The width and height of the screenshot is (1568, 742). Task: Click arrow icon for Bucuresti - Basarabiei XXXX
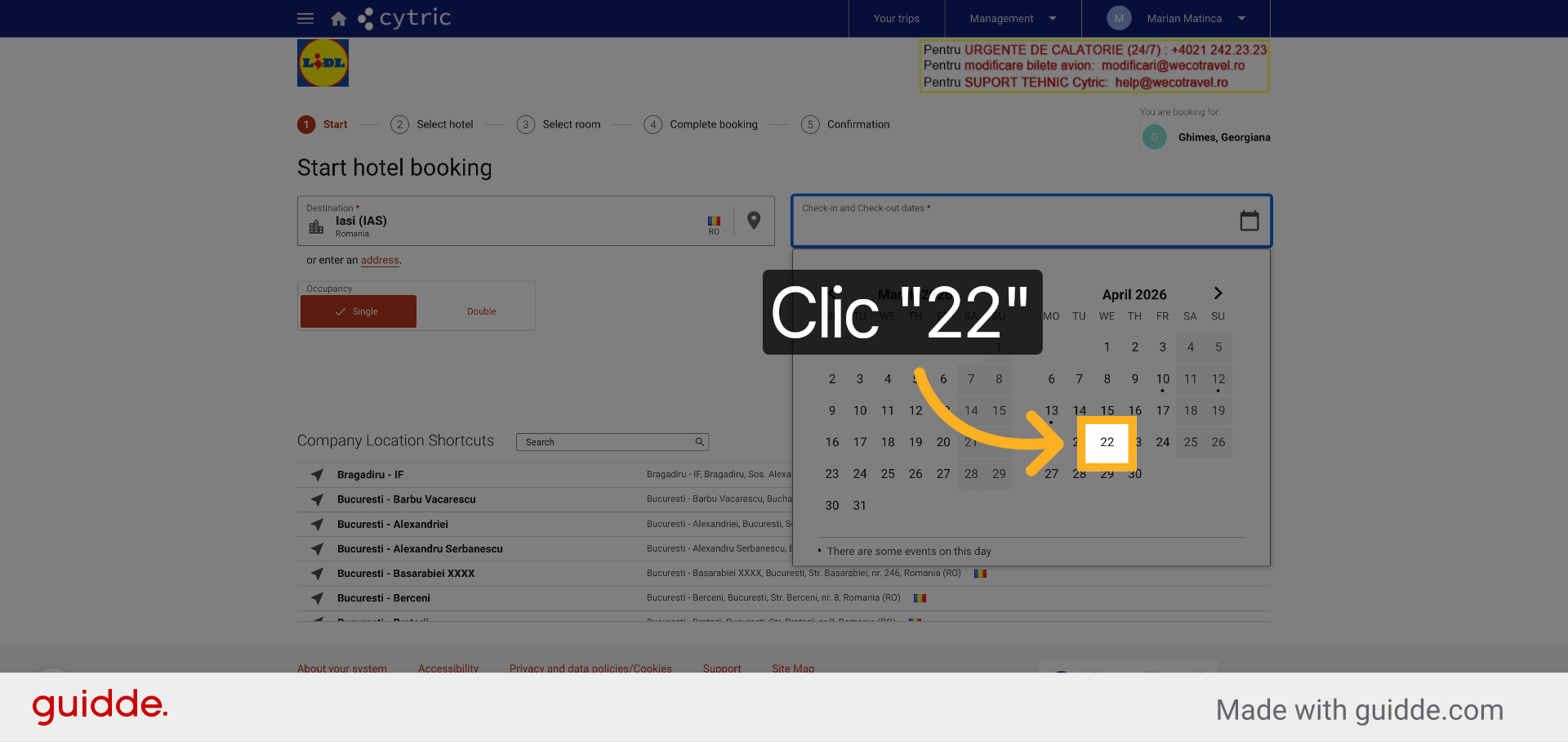(318, 574)
